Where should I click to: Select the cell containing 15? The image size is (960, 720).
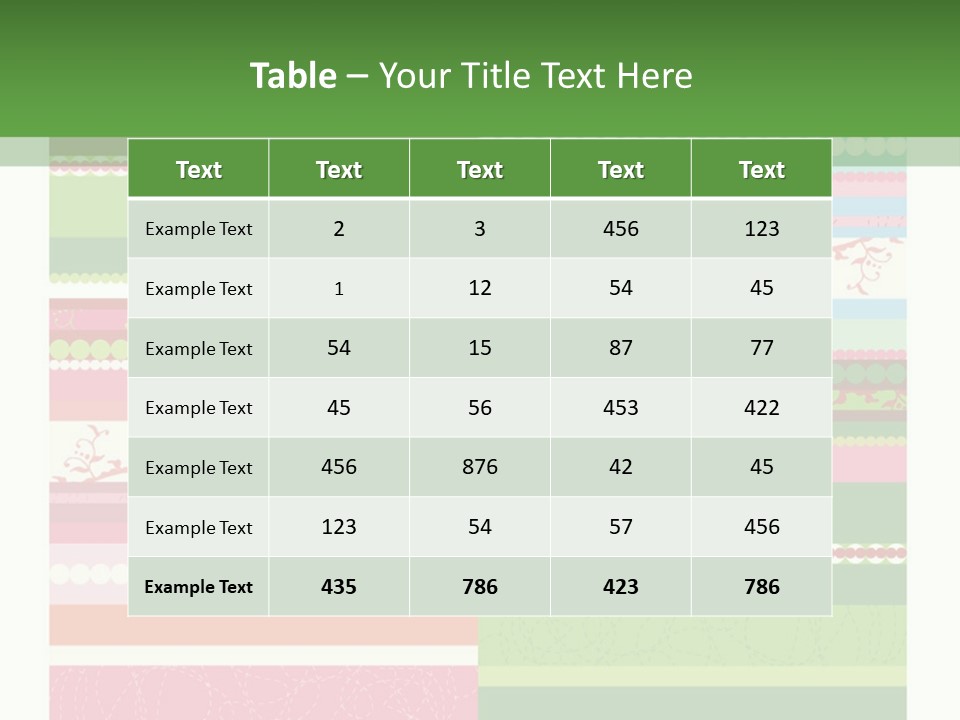pos(480,348)
